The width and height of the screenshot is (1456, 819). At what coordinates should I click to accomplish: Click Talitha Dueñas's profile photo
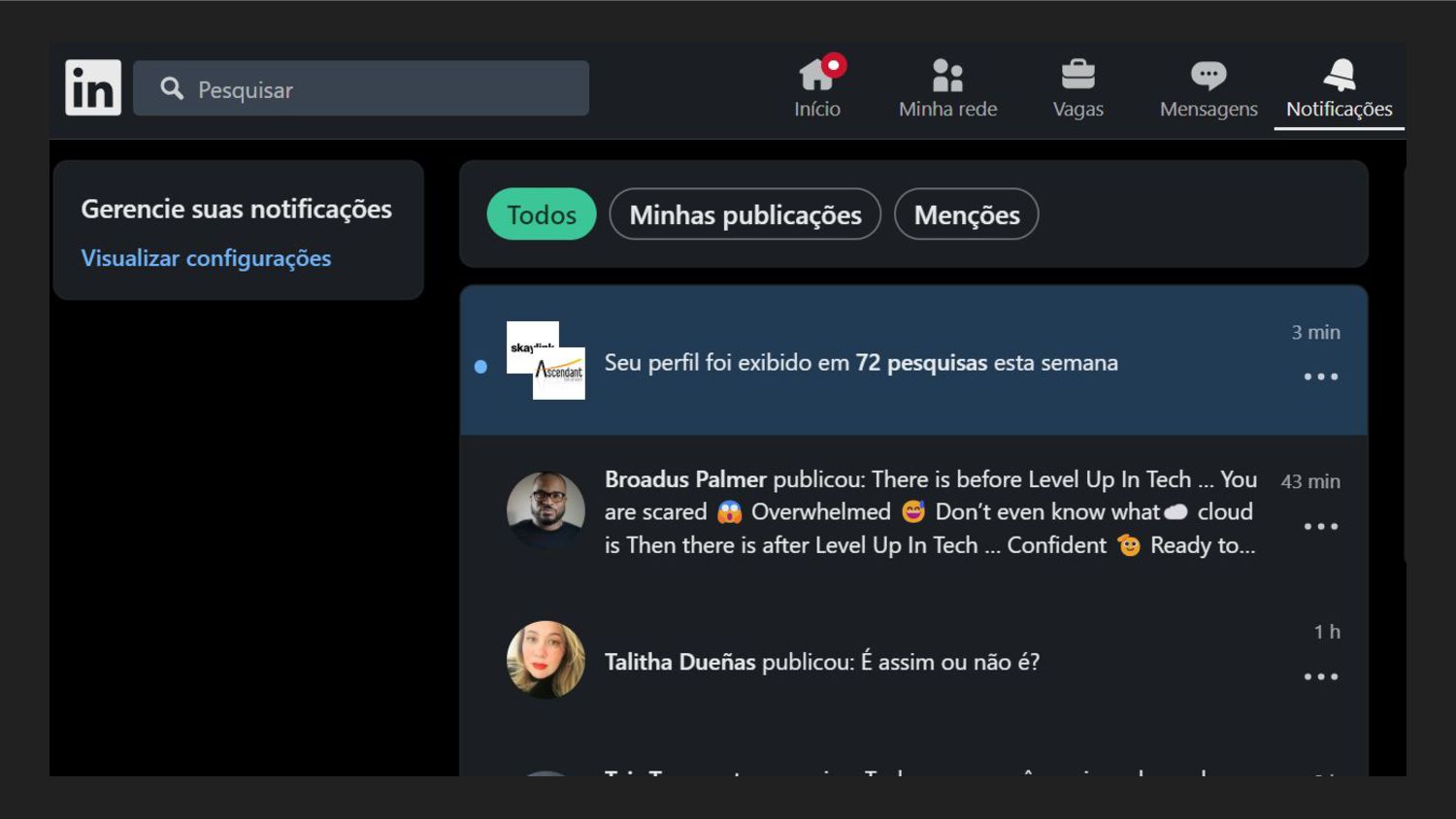pyautogui.click(x=546, y=660)
